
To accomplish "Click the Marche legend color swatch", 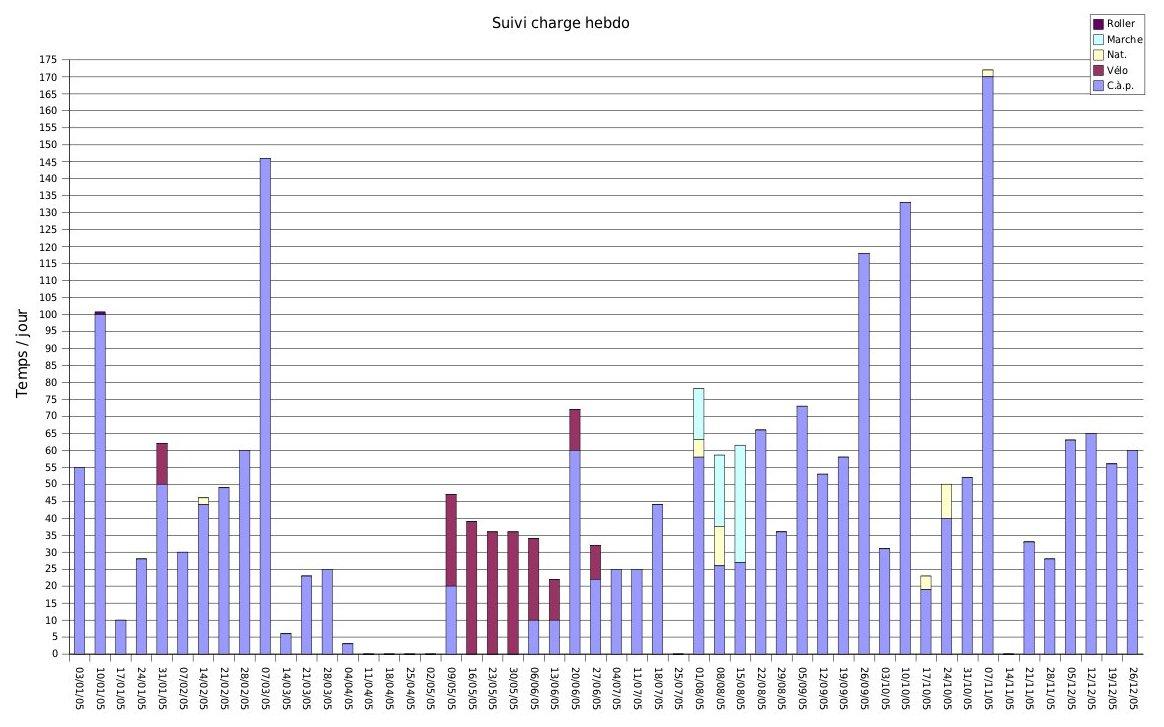I will tap(1098, 40).
